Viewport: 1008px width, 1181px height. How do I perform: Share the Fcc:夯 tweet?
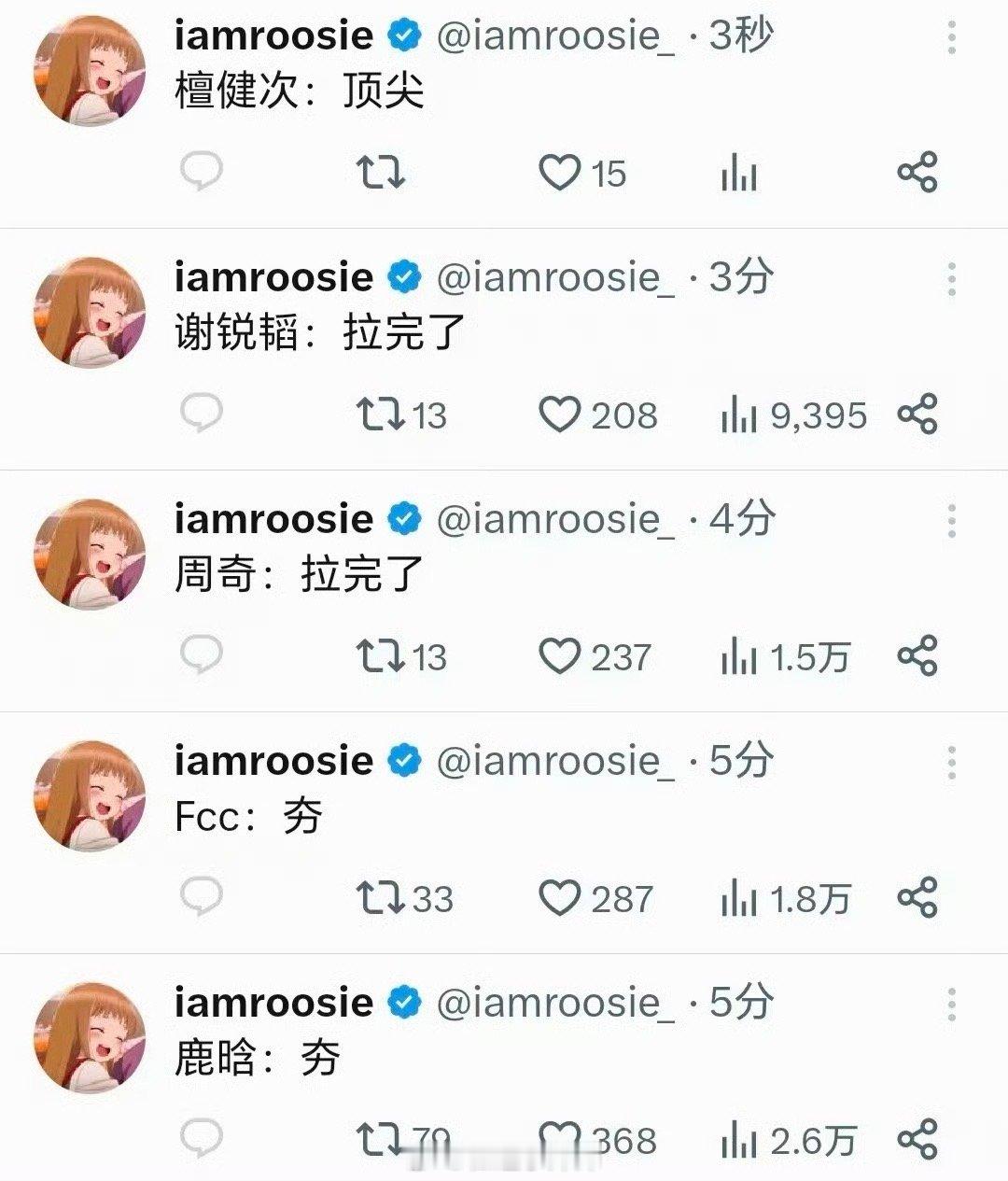tap(917, 898)
